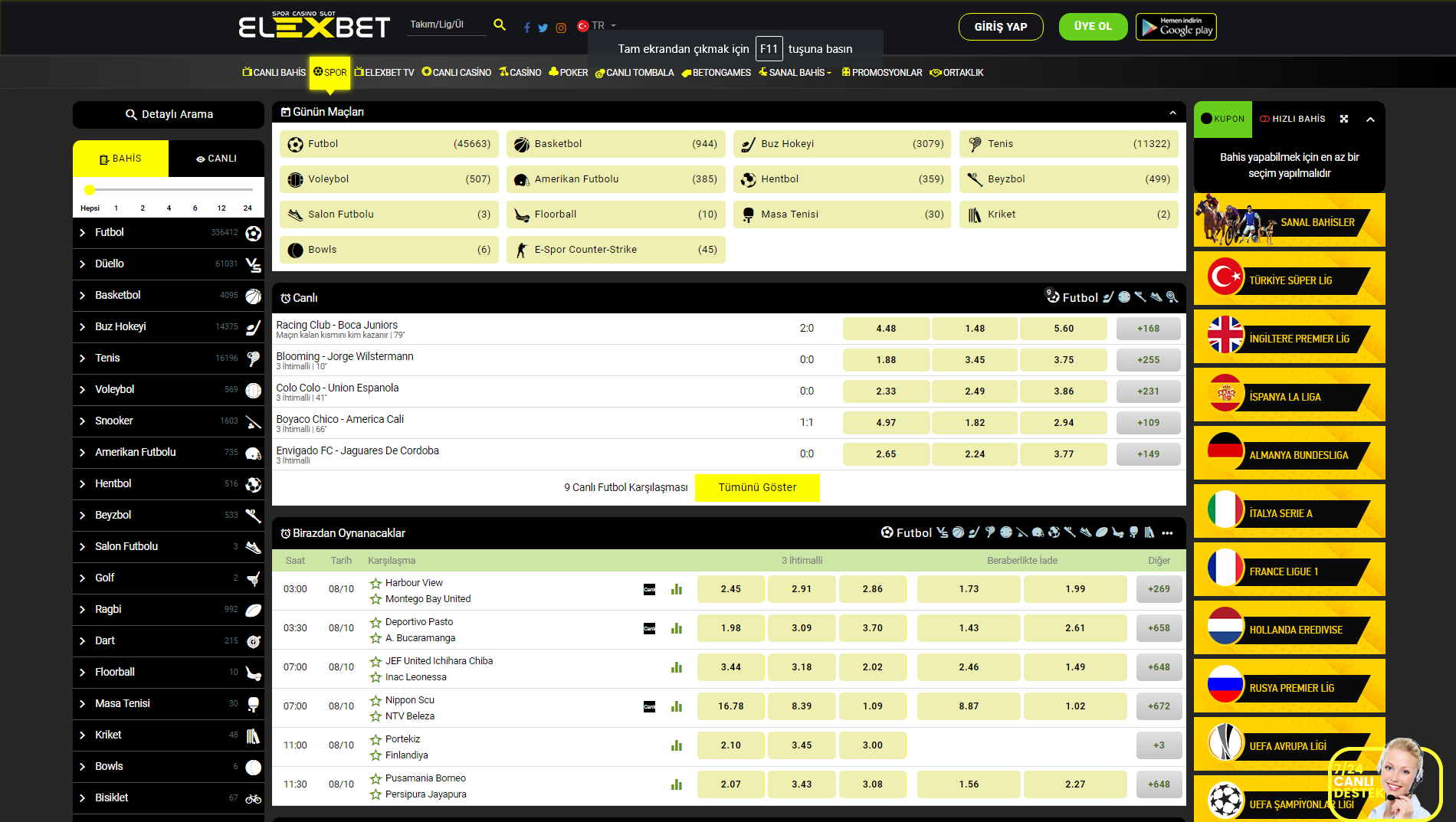Toggle the star for Deportivo Pasto
Viewport: 1456px width, 822px height.
coord(375,622)
